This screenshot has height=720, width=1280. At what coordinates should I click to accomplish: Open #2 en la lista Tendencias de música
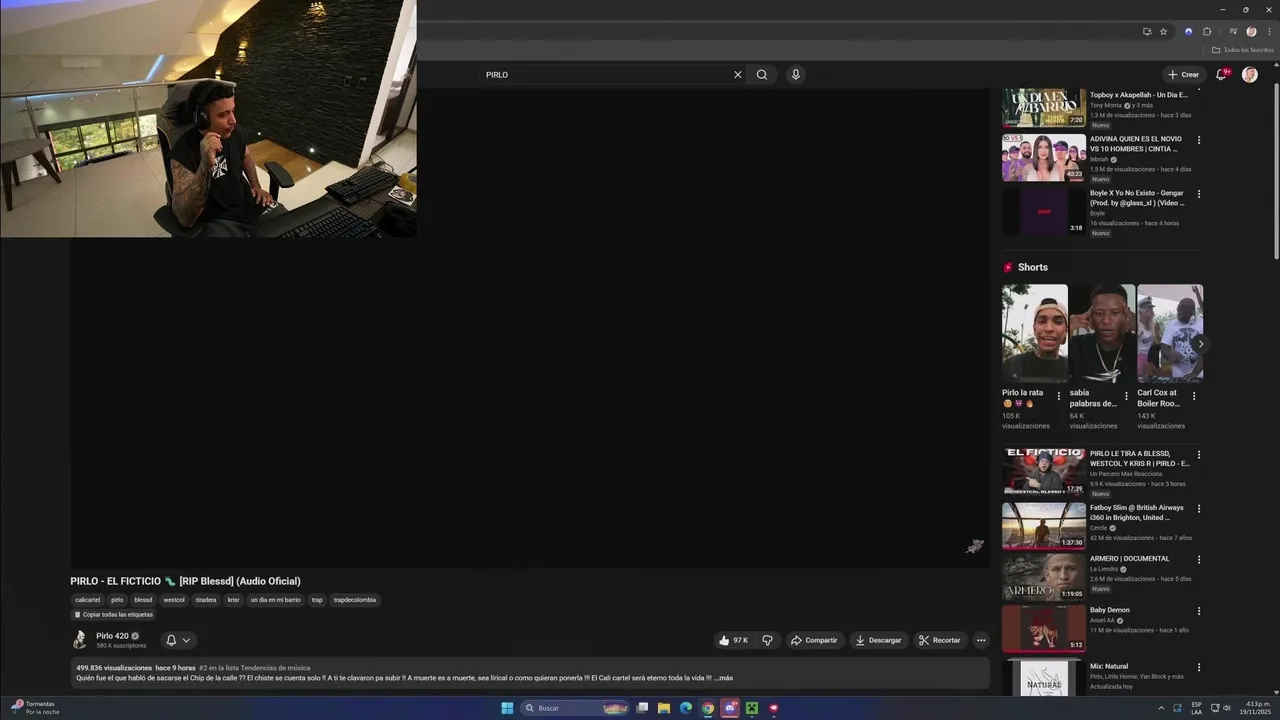[x=254, y=667]
